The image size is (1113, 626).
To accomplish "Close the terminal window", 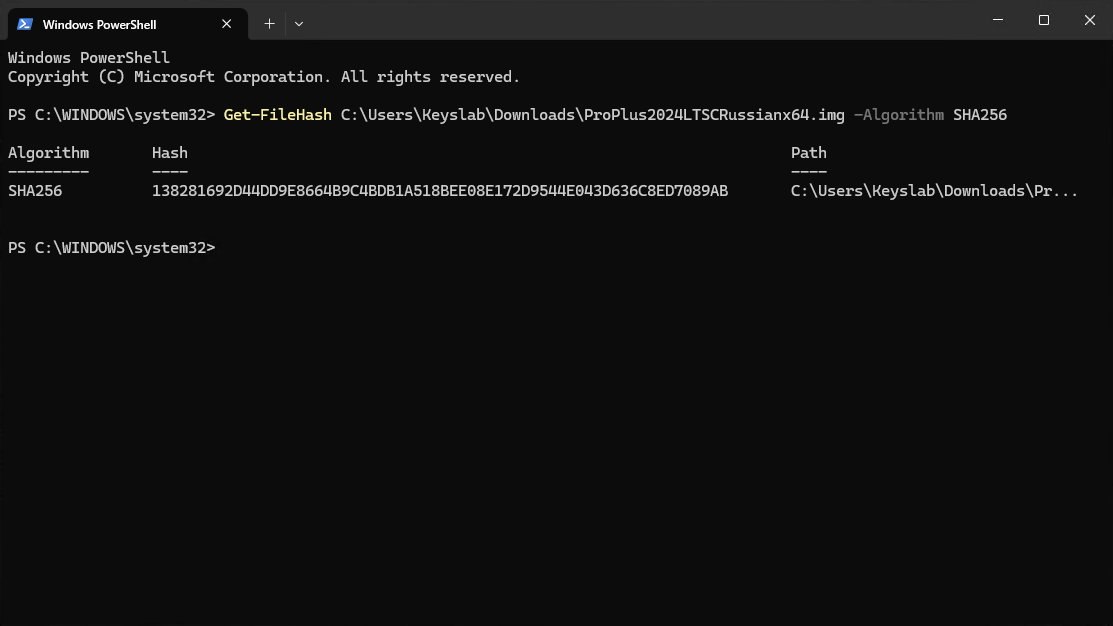I will pos(1090,20).
